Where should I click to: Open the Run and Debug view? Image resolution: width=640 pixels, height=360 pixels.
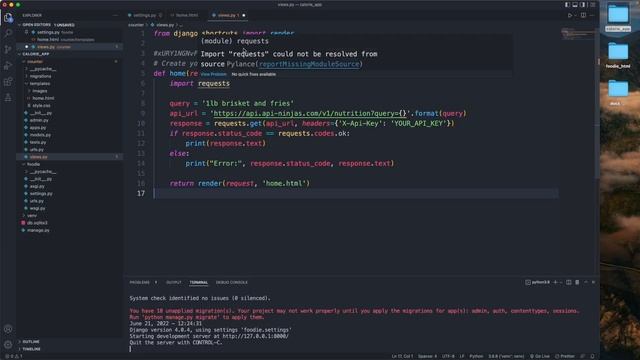(8, 65)
